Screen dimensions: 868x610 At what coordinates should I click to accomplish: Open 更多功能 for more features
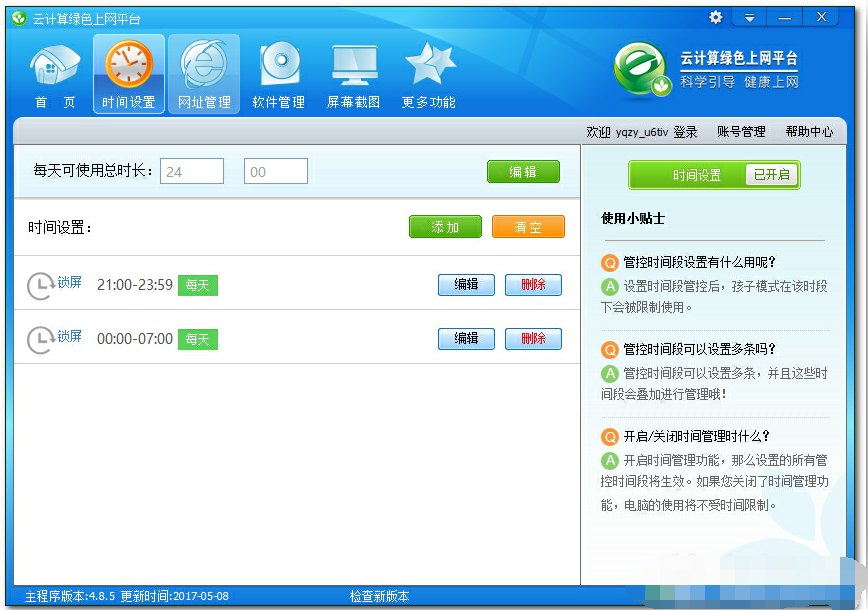click(428, 73)
